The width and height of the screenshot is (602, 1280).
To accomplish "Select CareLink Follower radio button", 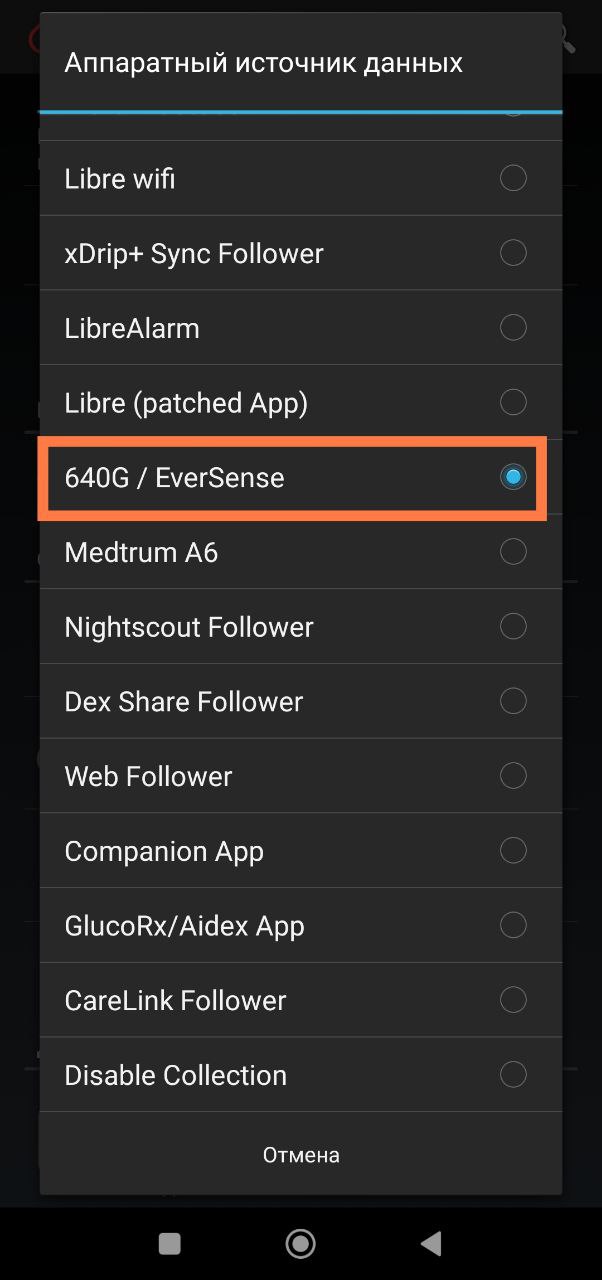I will pyautogui.click(x=513, y=1000).
